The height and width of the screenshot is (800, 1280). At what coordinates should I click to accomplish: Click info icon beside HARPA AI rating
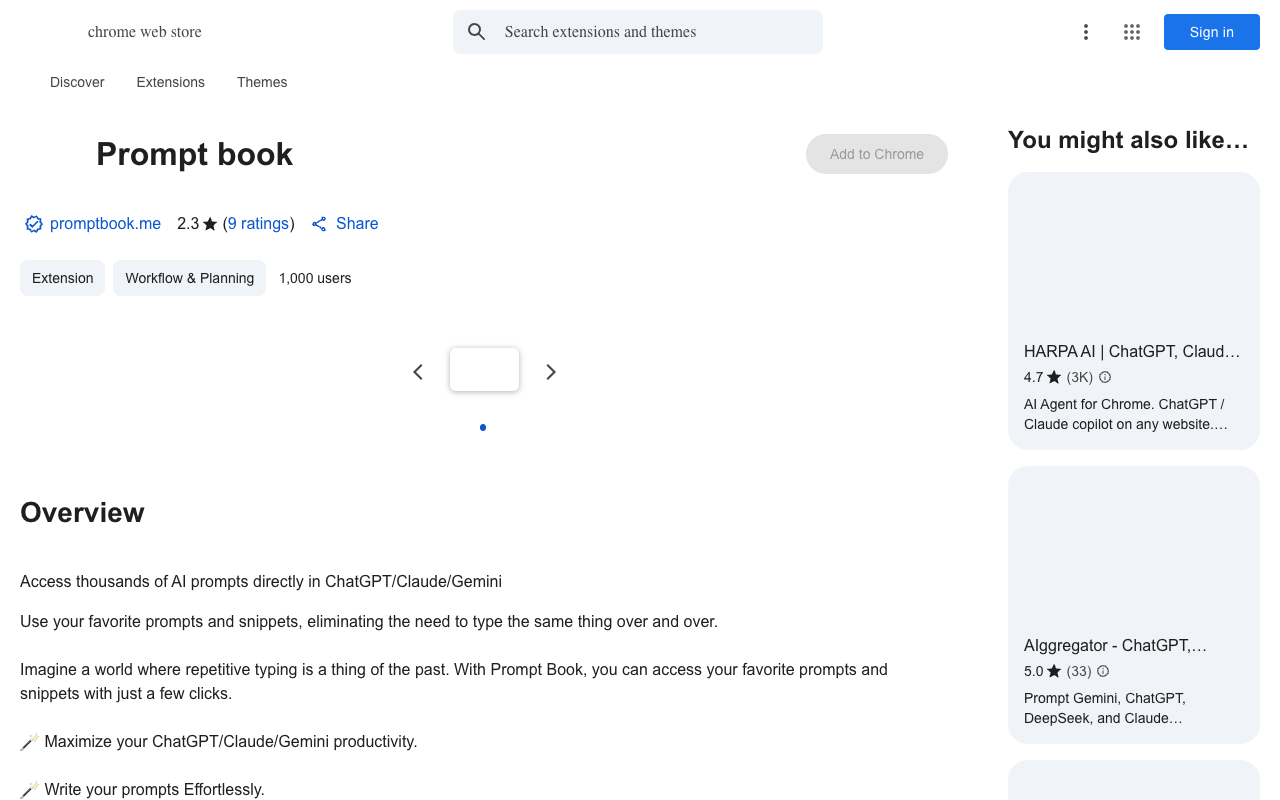pos(1105,377)
